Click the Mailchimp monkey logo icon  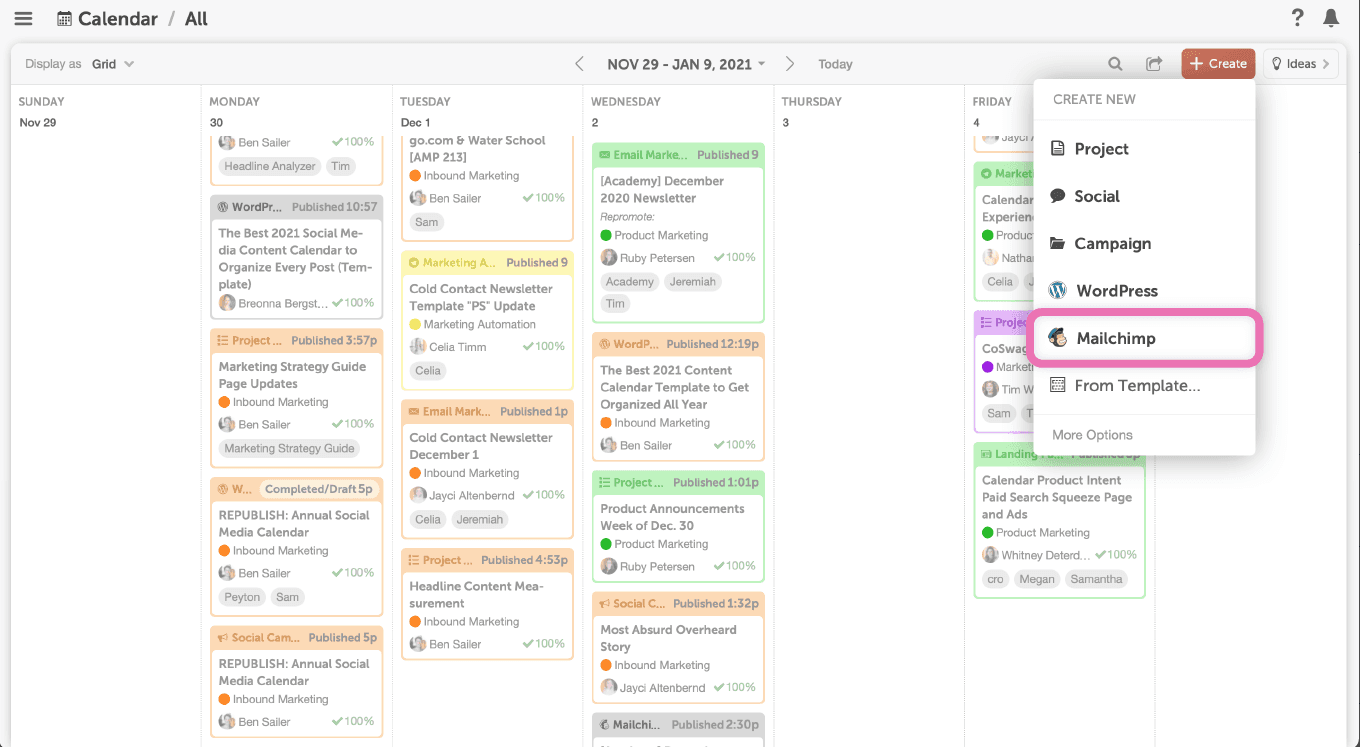pos(1057,338)
